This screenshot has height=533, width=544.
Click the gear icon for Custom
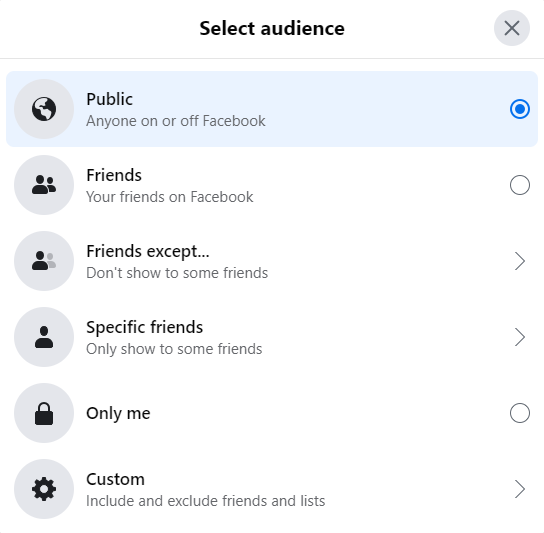click(x=44, y=489)
